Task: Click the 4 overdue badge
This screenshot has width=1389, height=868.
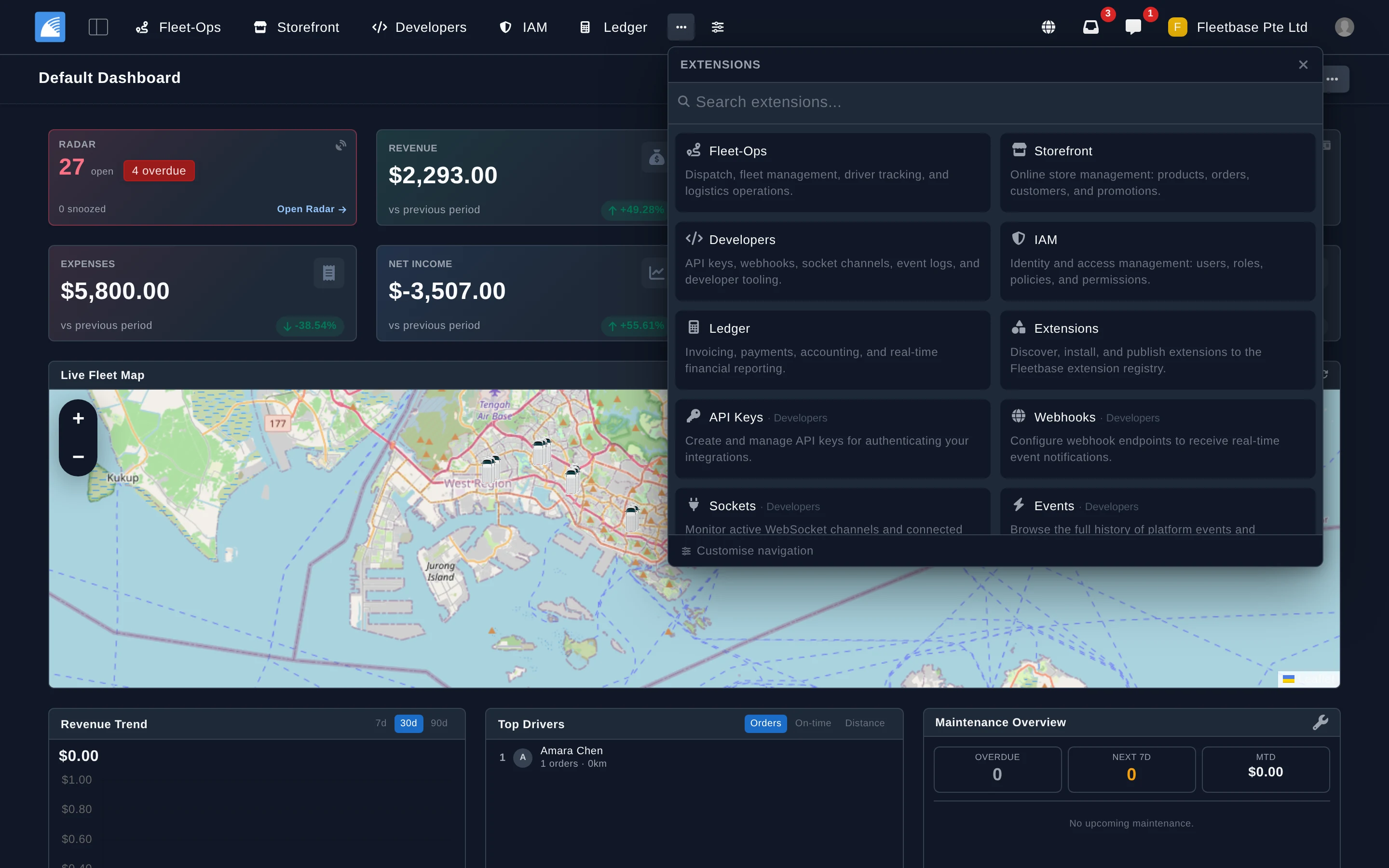Action: coord(159,171)
